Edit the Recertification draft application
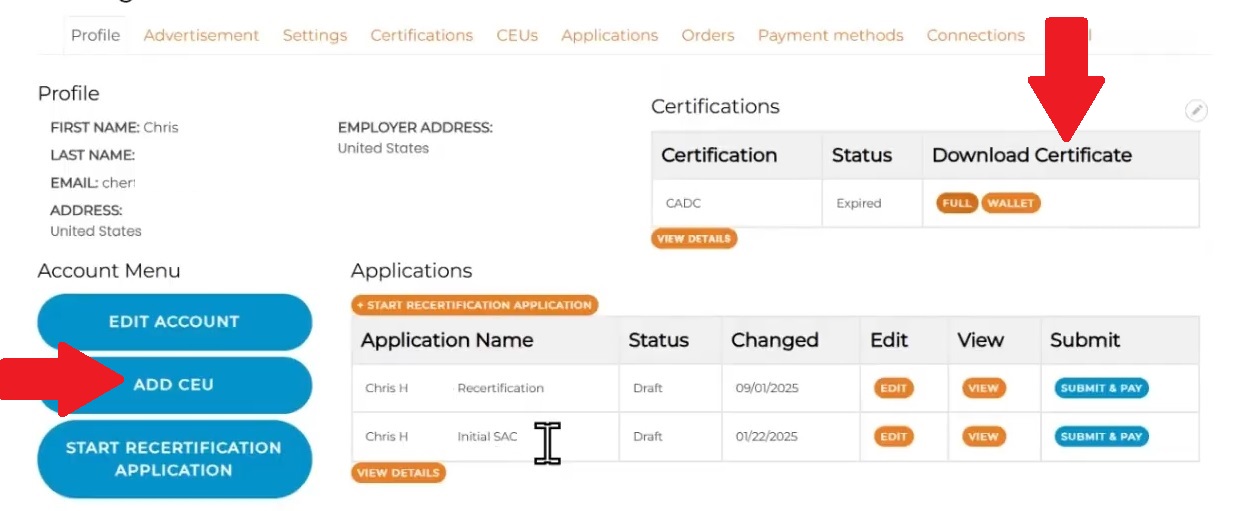This screenshot has height=511, width=1235. point(893,388)
